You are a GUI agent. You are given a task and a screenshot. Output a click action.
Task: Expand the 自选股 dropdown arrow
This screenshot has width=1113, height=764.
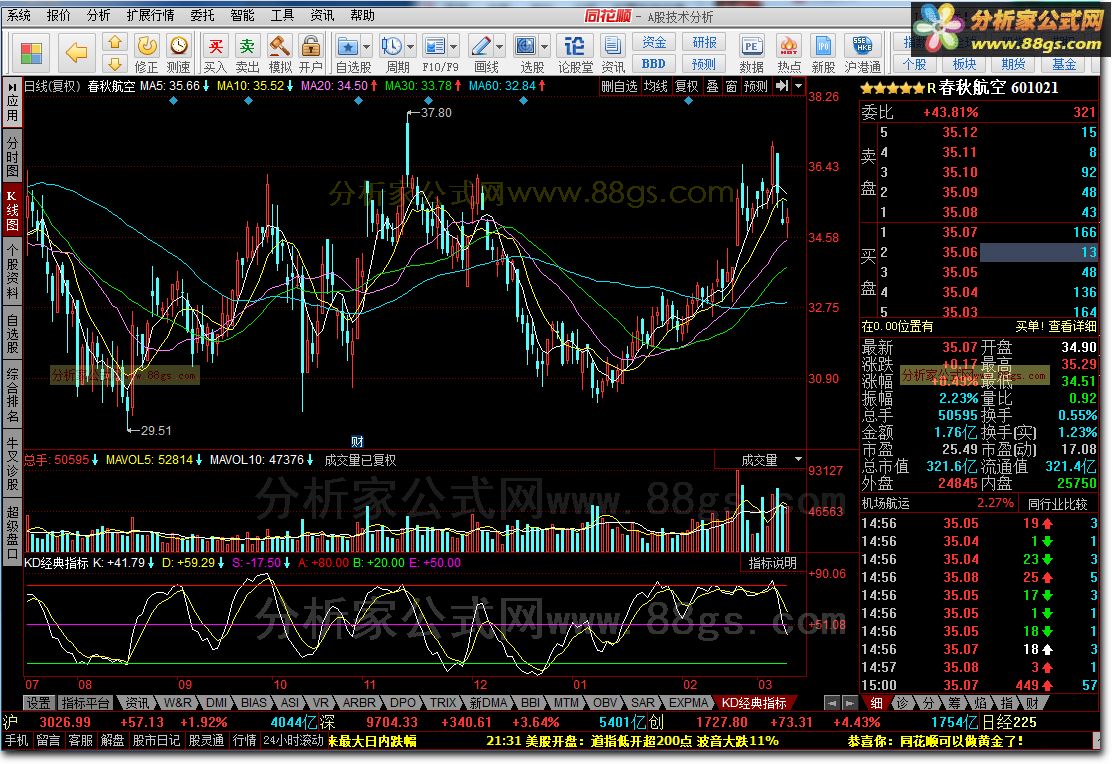[366, 48]
